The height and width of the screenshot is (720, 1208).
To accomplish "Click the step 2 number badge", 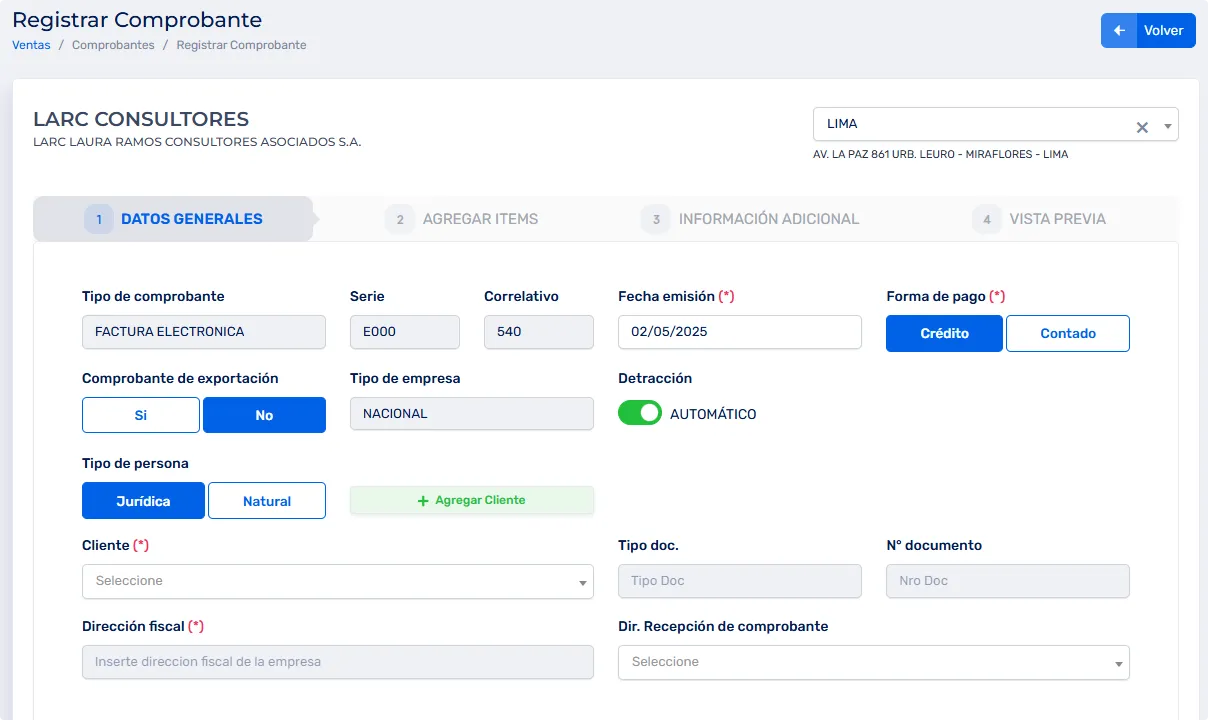I will click(x=399, y=219).
